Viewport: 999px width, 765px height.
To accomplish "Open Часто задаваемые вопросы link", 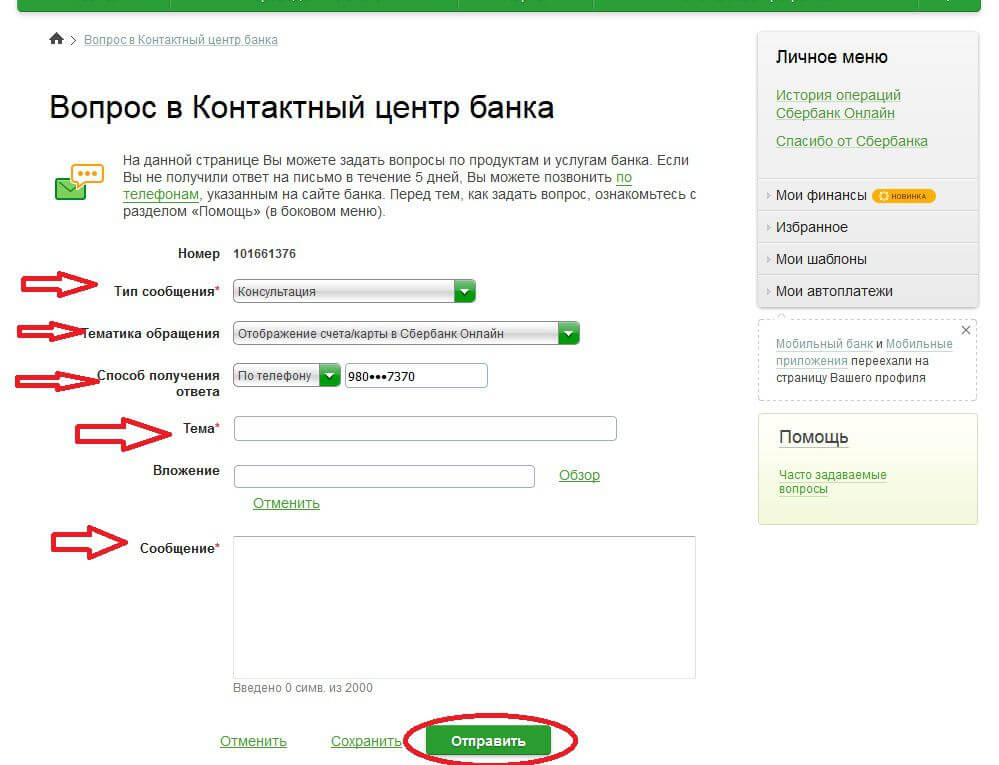I will (x=832, y=482).
